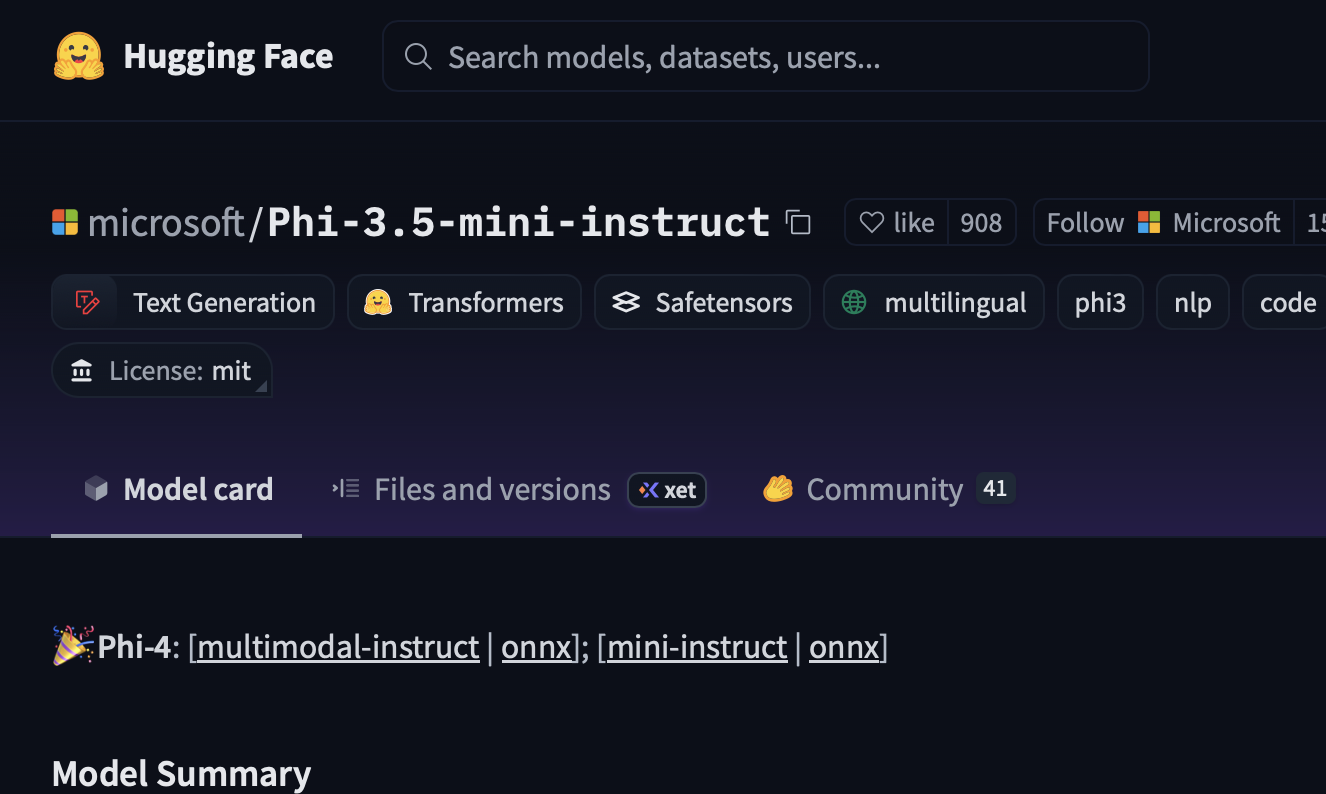Click the heart like icon
The image size is (1326, 794).
[872, 222]
